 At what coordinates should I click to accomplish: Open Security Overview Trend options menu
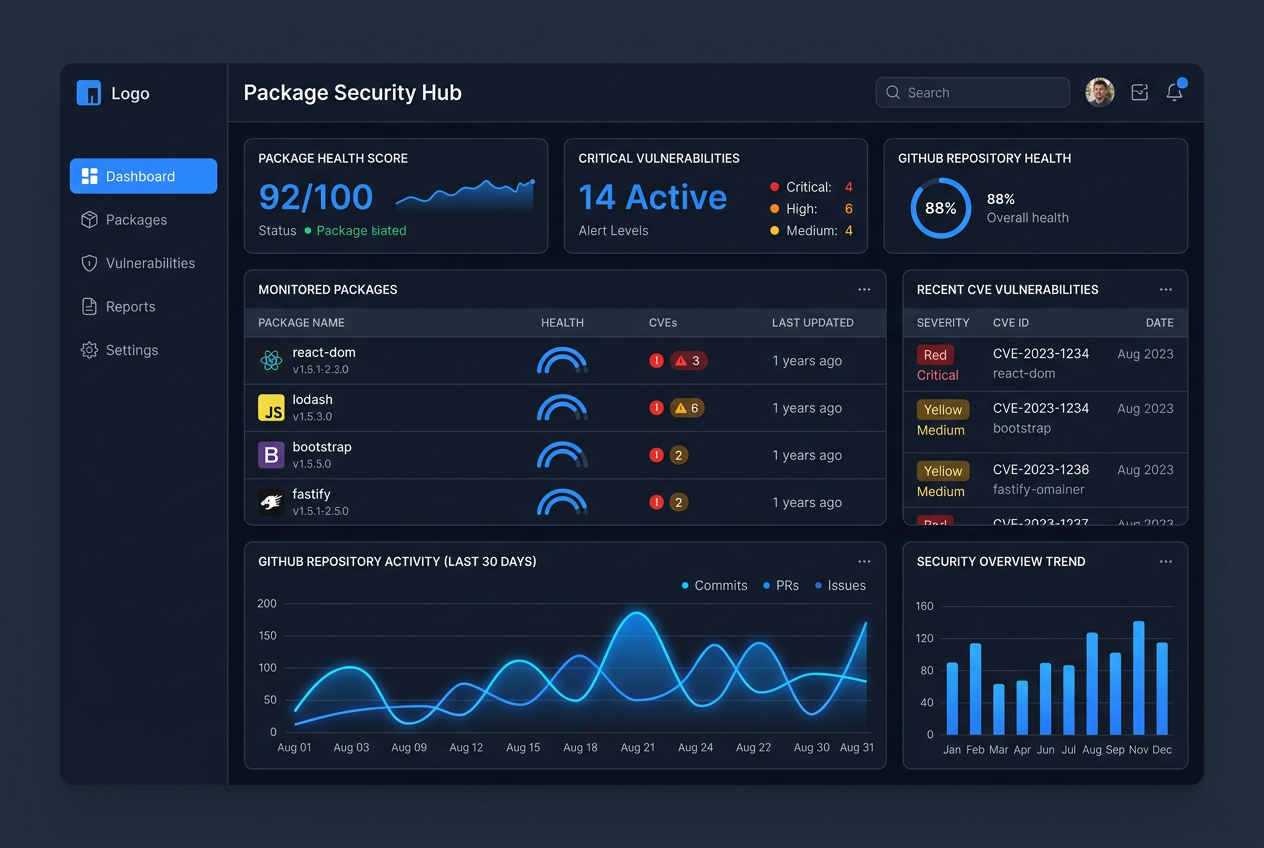pos(1165,561)
